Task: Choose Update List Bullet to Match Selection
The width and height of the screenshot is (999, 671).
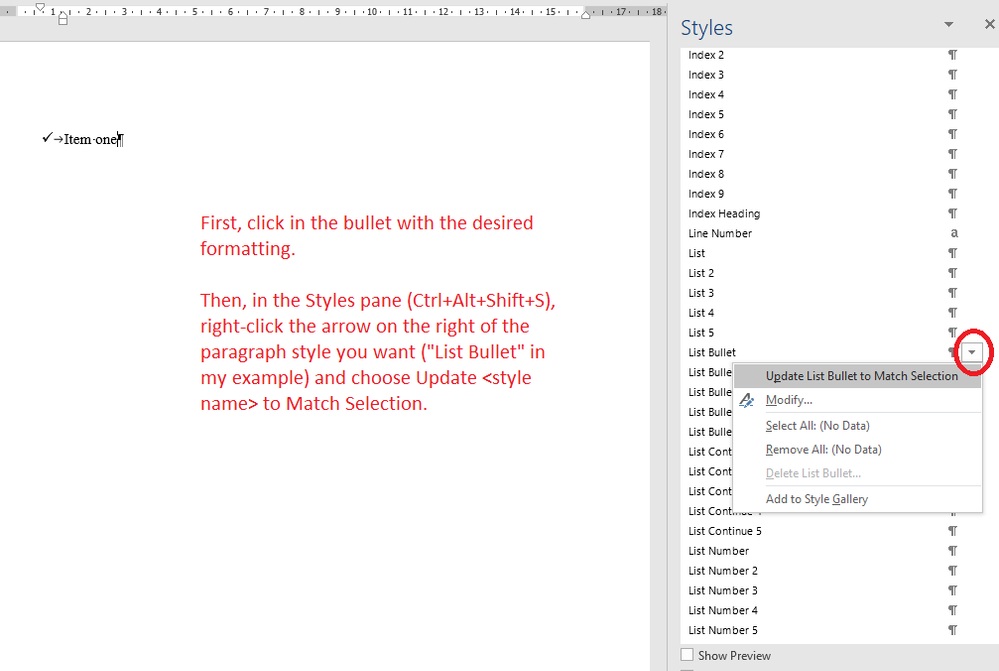Action: tap(858, 376)
